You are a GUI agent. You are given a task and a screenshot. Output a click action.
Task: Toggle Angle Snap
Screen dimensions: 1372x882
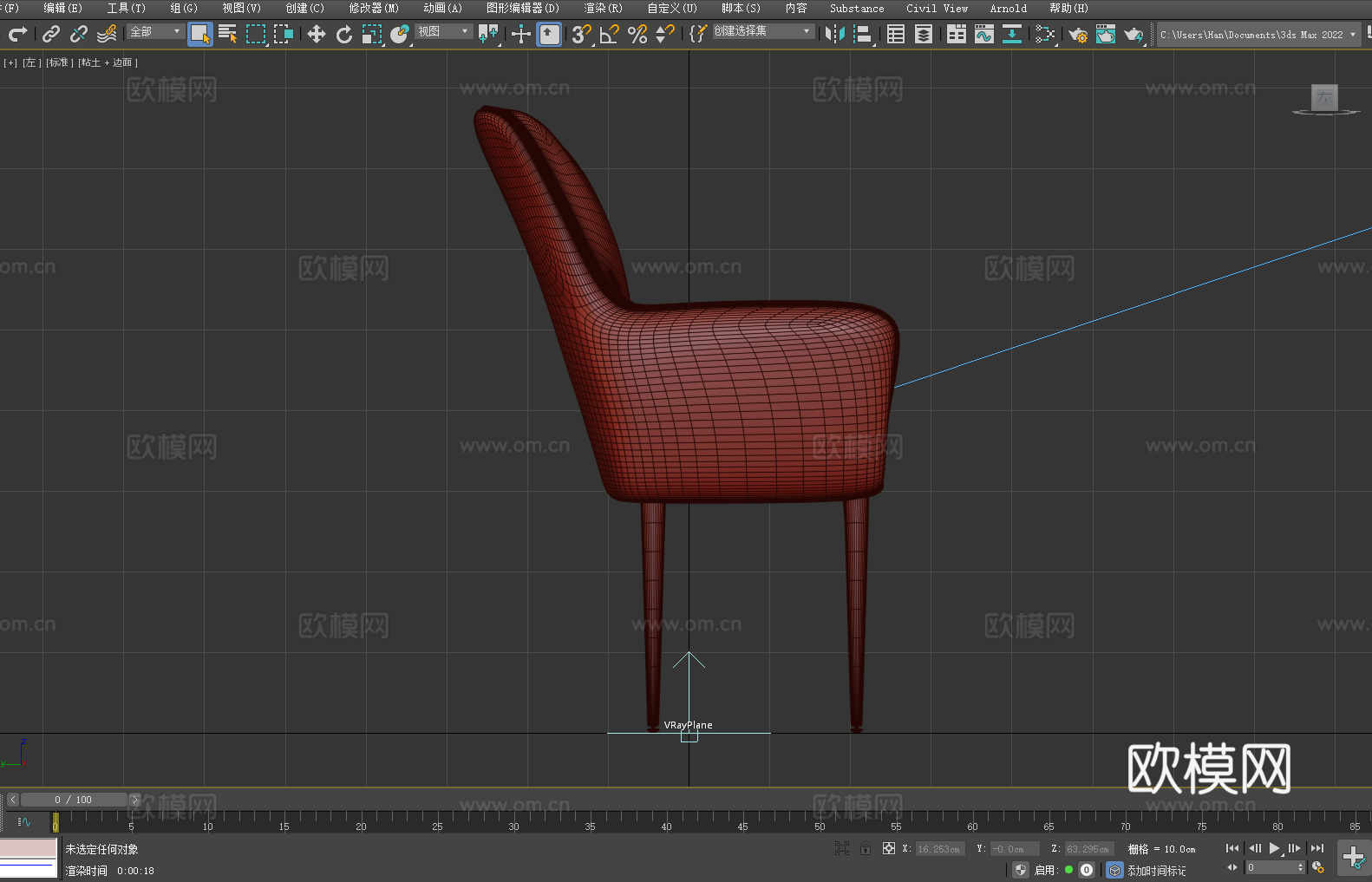[x=610, y=34]
